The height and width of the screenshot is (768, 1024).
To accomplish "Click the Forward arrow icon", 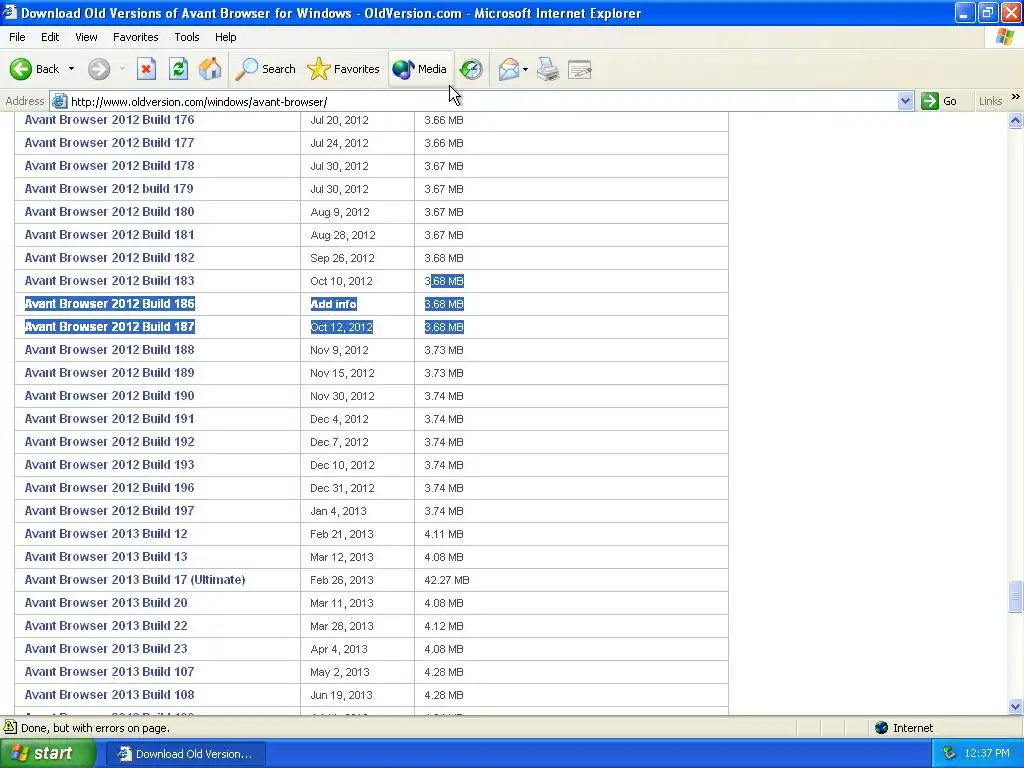I will [99, 69].
